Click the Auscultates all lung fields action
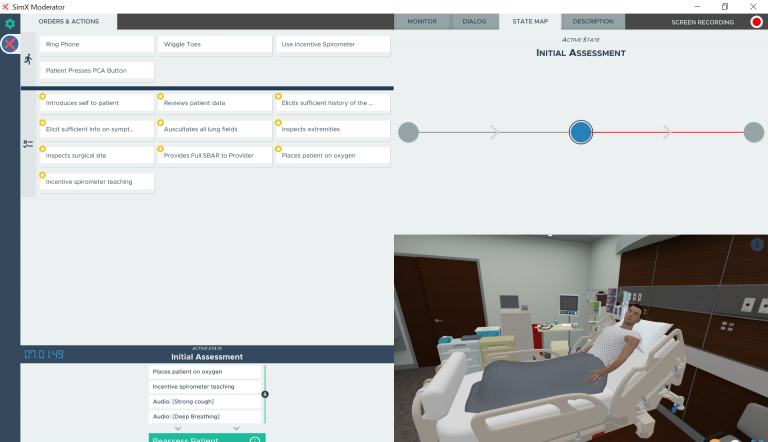Screen dimensions: 768x442 click(215, 129)
